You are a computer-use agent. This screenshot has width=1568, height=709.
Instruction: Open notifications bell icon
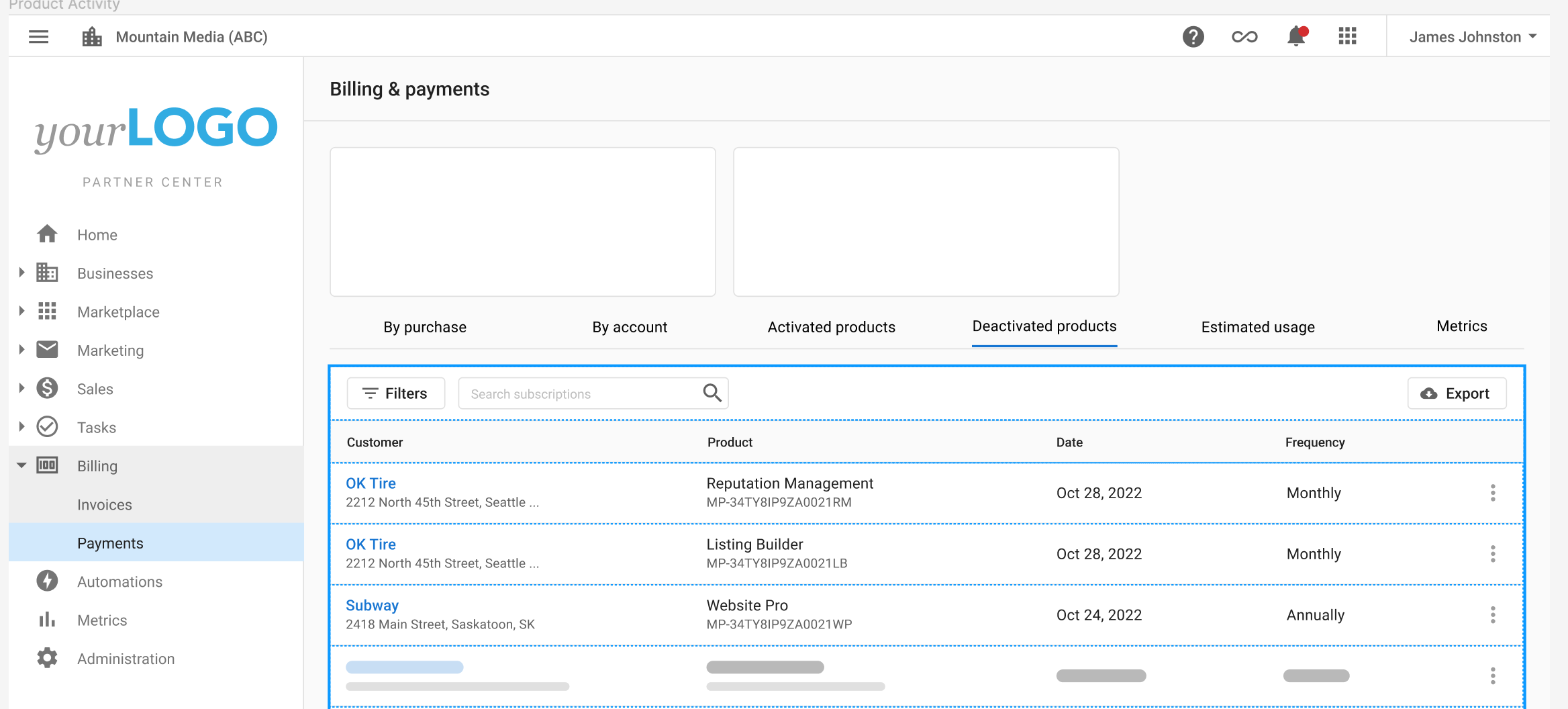tap(1297, 36)
